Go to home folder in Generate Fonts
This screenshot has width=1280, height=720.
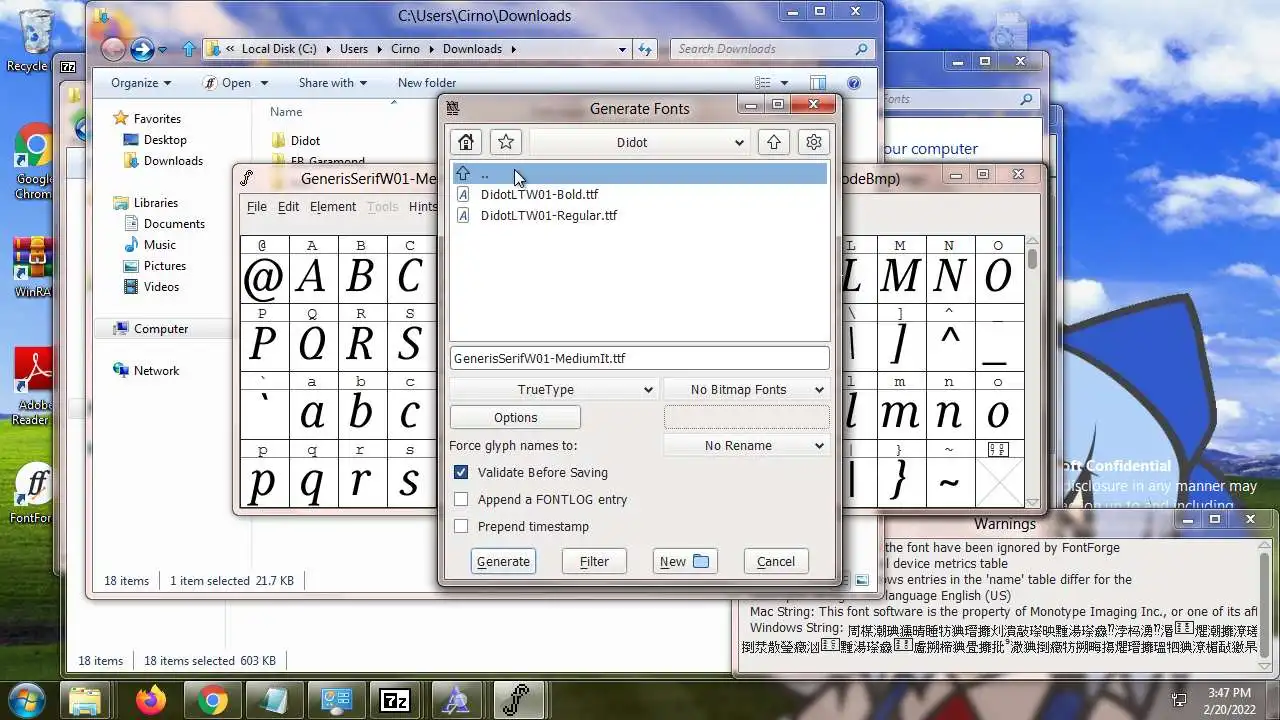click(x=466, y=142)
